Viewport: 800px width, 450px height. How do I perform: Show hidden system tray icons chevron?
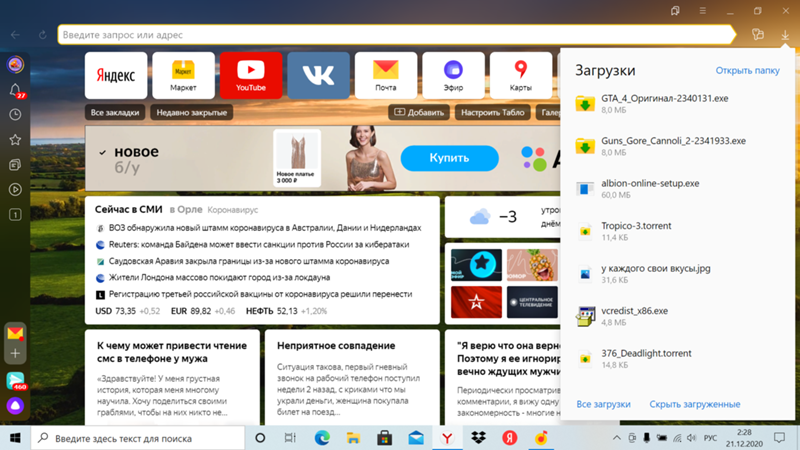coord(617,438)
